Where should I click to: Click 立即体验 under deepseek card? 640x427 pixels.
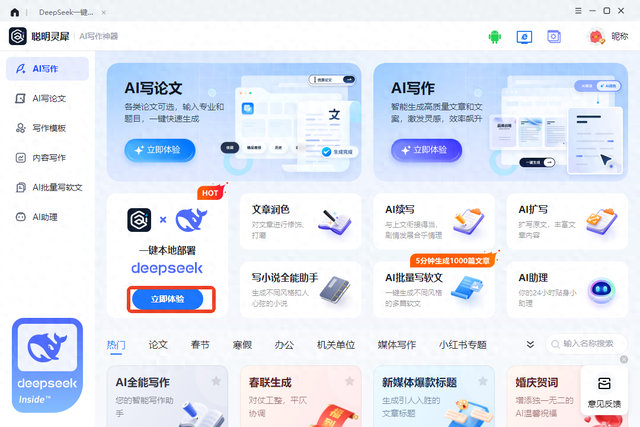168,299
